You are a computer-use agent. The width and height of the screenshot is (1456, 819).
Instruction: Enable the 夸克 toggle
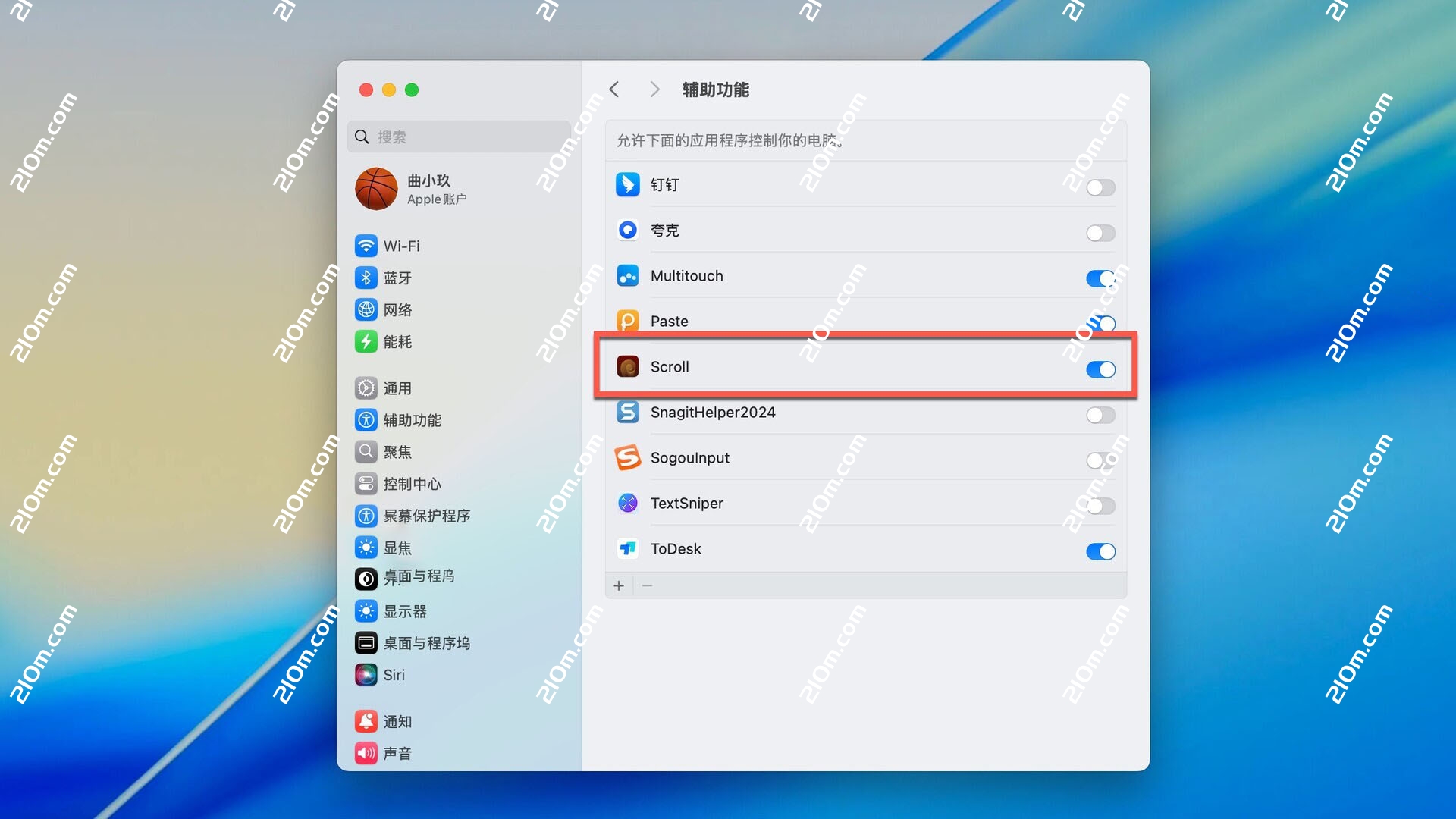coord(1100,233)
